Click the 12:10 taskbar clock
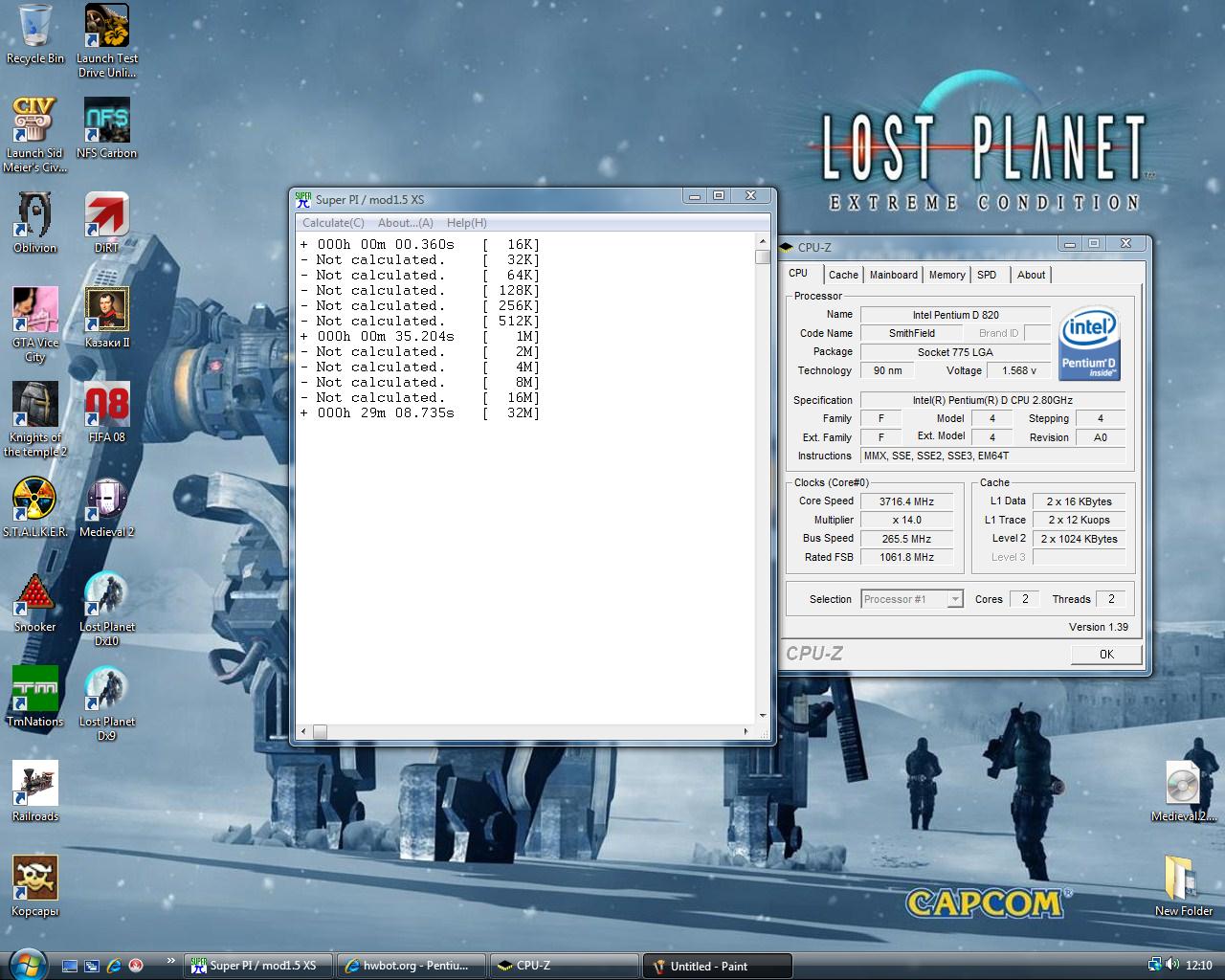The width and height of the screenshot is (1225, 980). click(x=1198, y=966)
